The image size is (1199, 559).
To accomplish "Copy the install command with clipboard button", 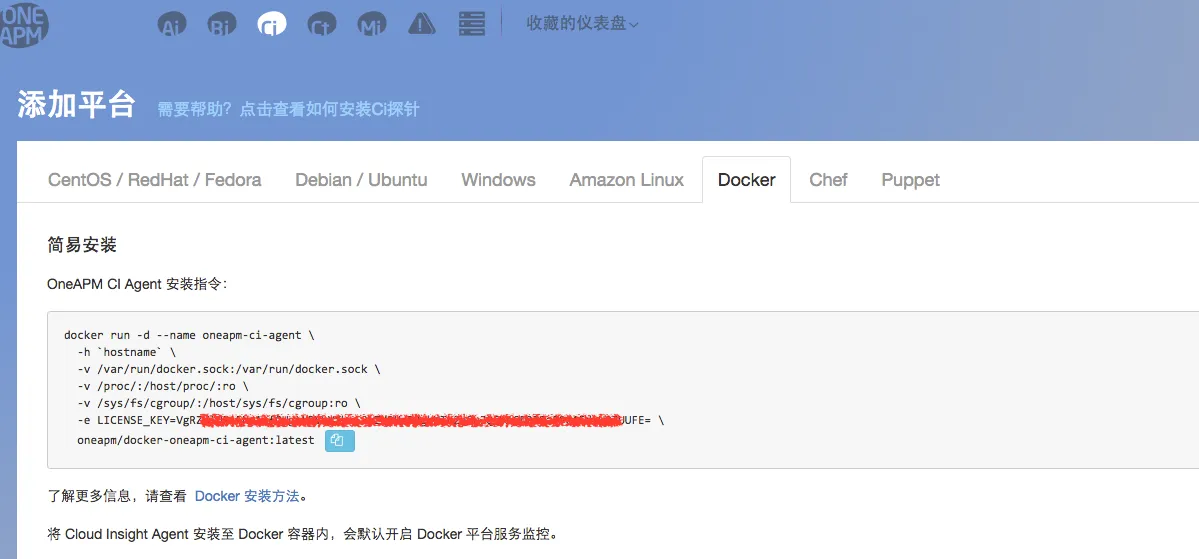I will coord(340,441).
